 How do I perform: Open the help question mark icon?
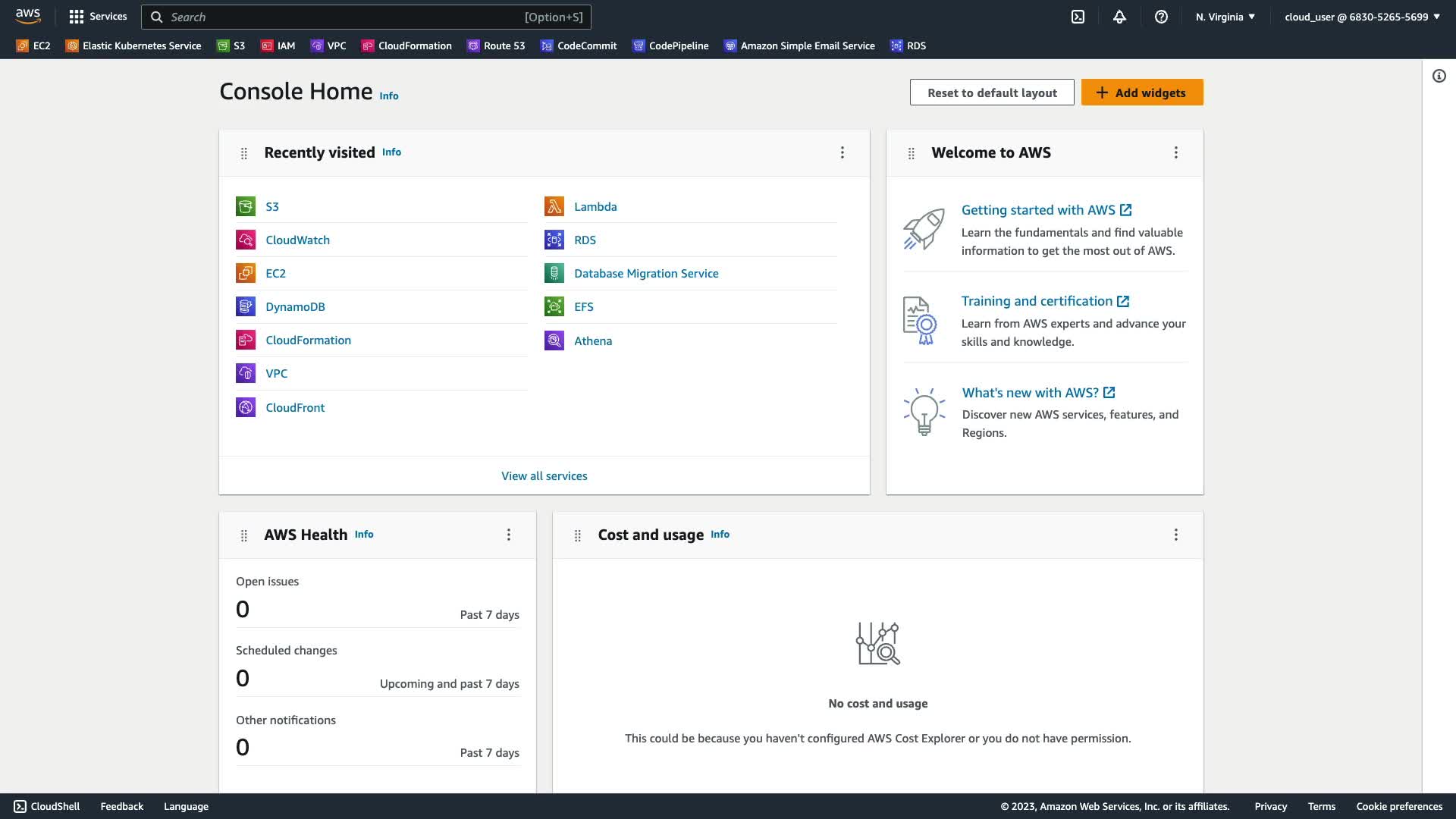point(1161,17)
